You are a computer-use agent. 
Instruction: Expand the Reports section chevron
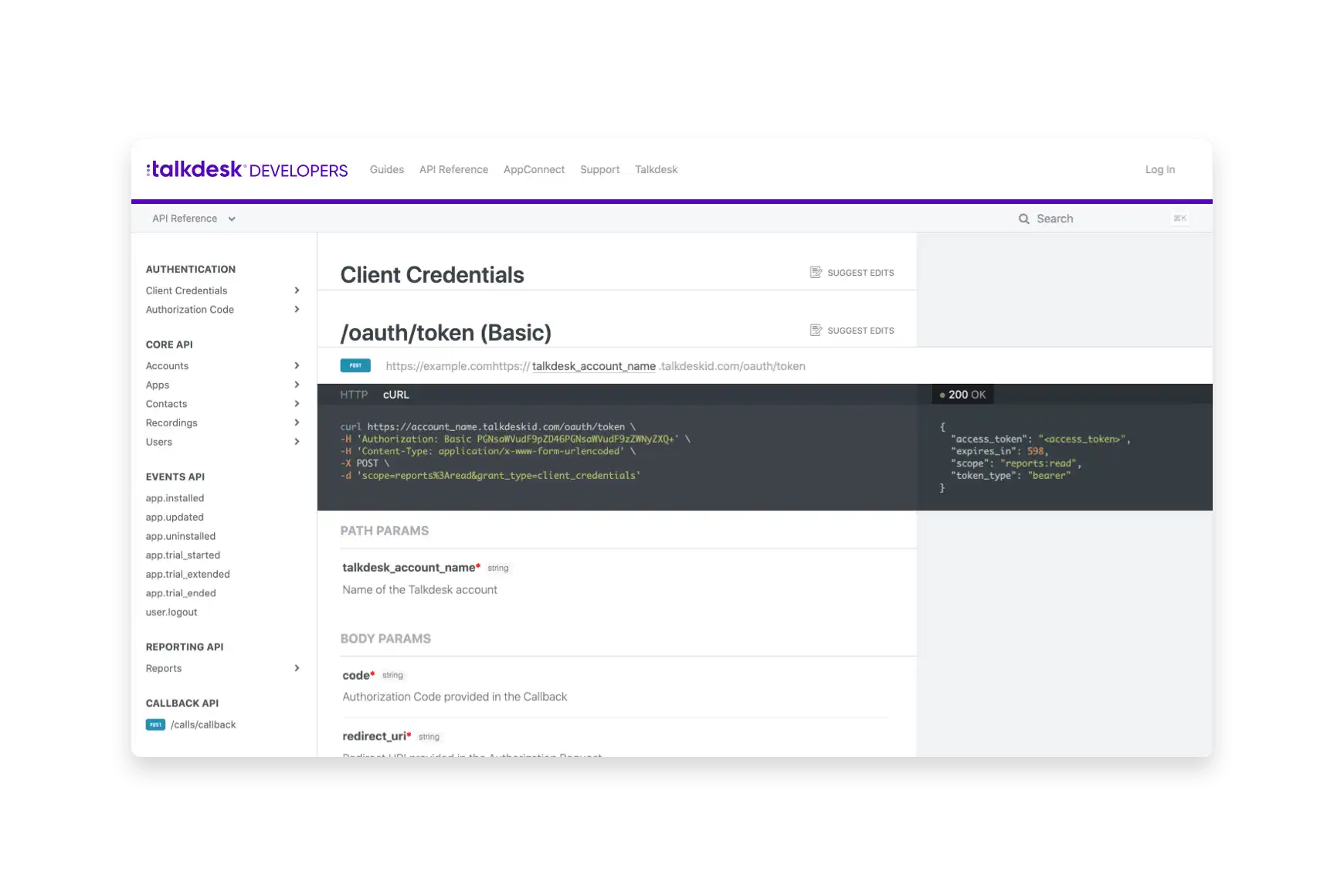297,668
